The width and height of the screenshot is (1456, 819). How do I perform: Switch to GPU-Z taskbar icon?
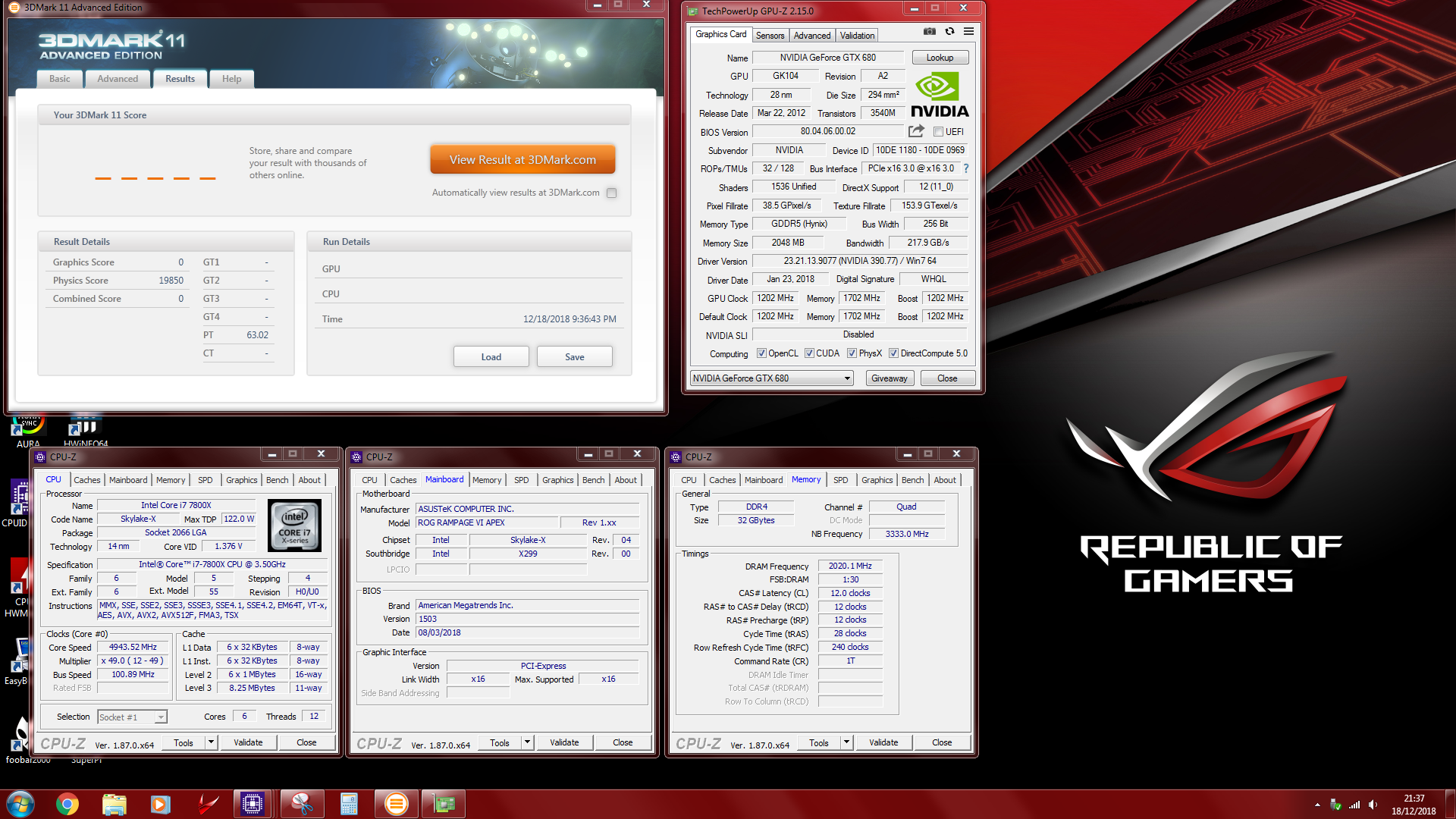click(444, 804)
